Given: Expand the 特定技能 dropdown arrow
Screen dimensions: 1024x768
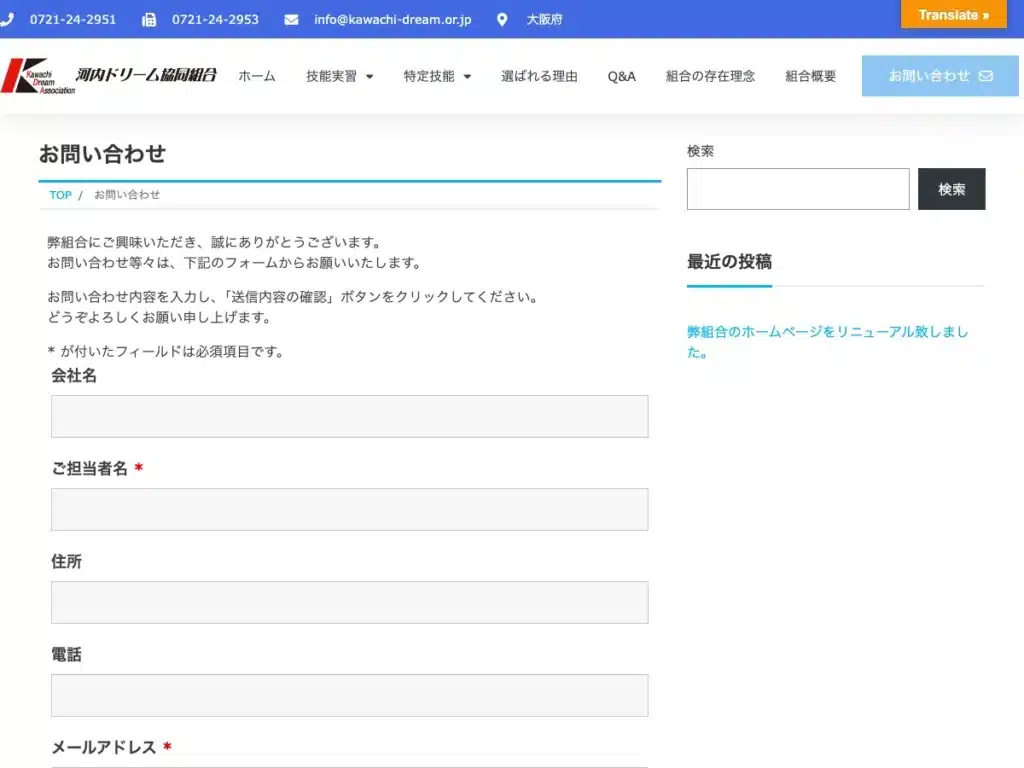Looking at the screenshot, I should tap(467, 76).
